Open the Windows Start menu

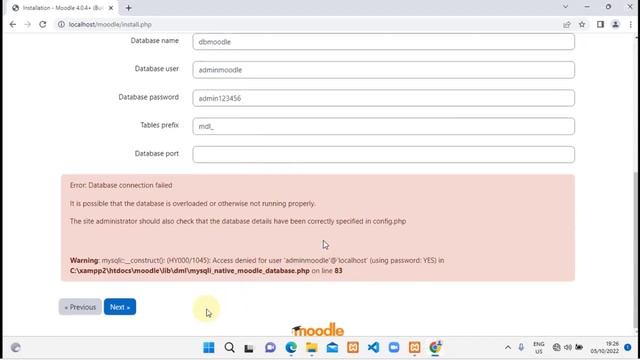[x=209, y=347]
